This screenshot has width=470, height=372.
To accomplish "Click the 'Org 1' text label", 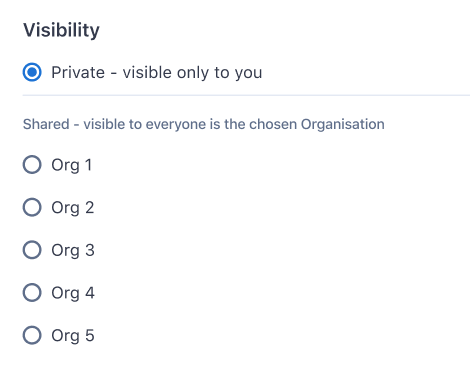I will tap(72, 165).
